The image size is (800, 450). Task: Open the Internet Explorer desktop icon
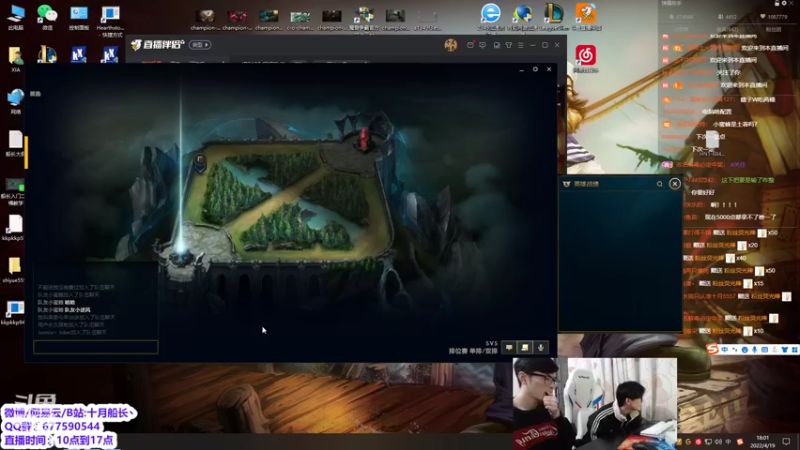(x=491, y=16)
